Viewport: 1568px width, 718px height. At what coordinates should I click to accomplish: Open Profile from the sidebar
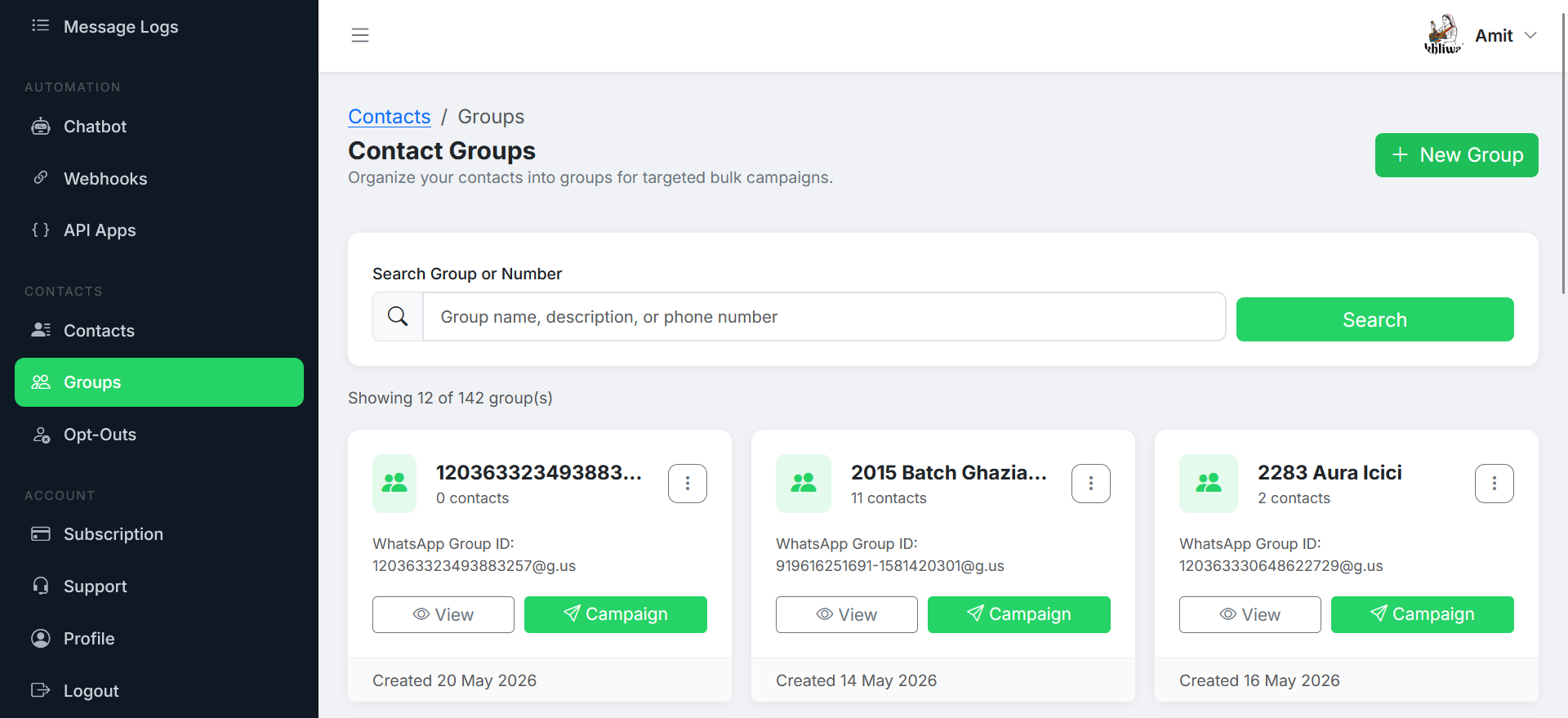coord(159,639)
